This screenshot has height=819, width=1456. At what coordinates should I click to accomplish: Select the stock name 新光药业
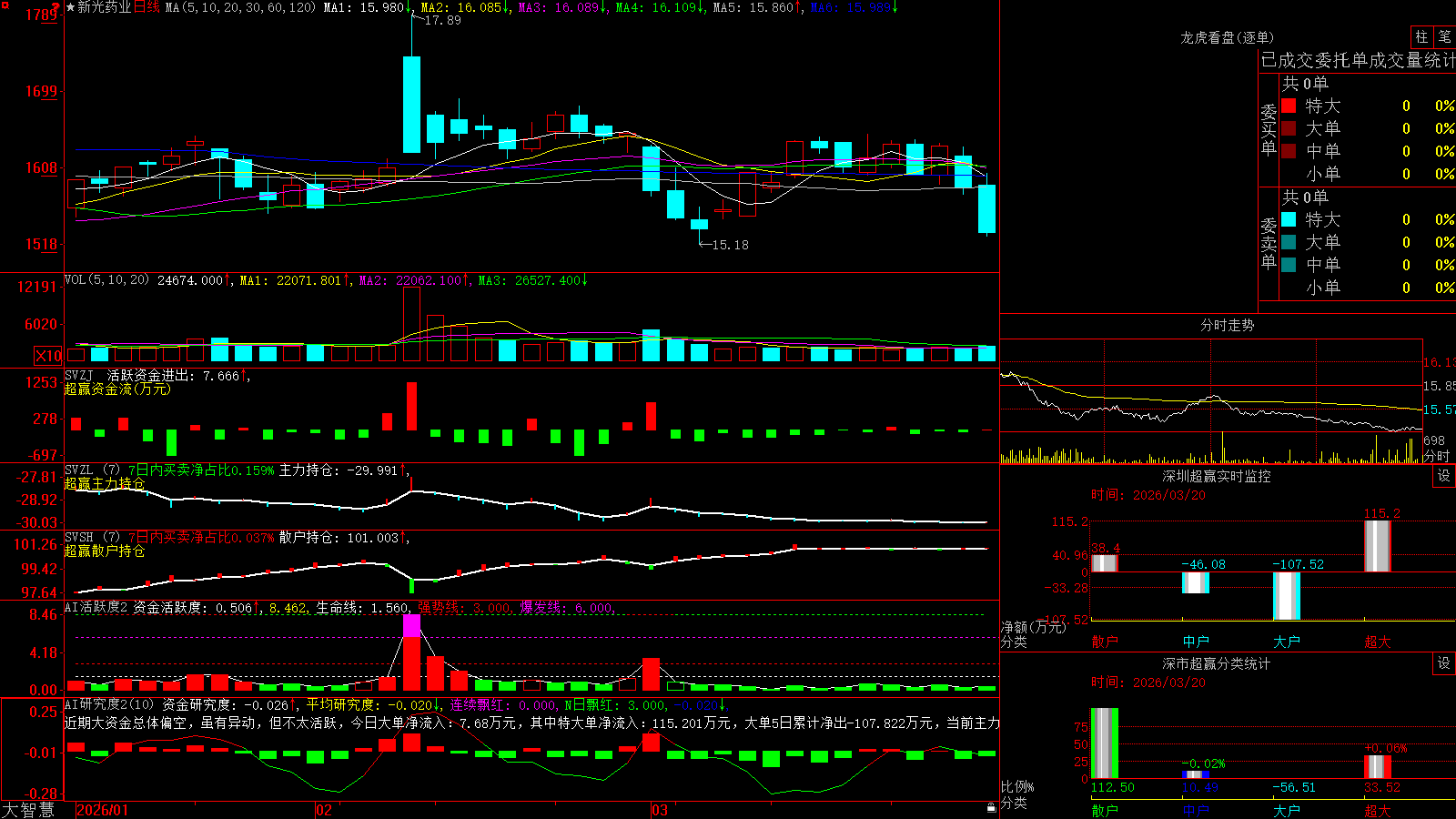105,7
